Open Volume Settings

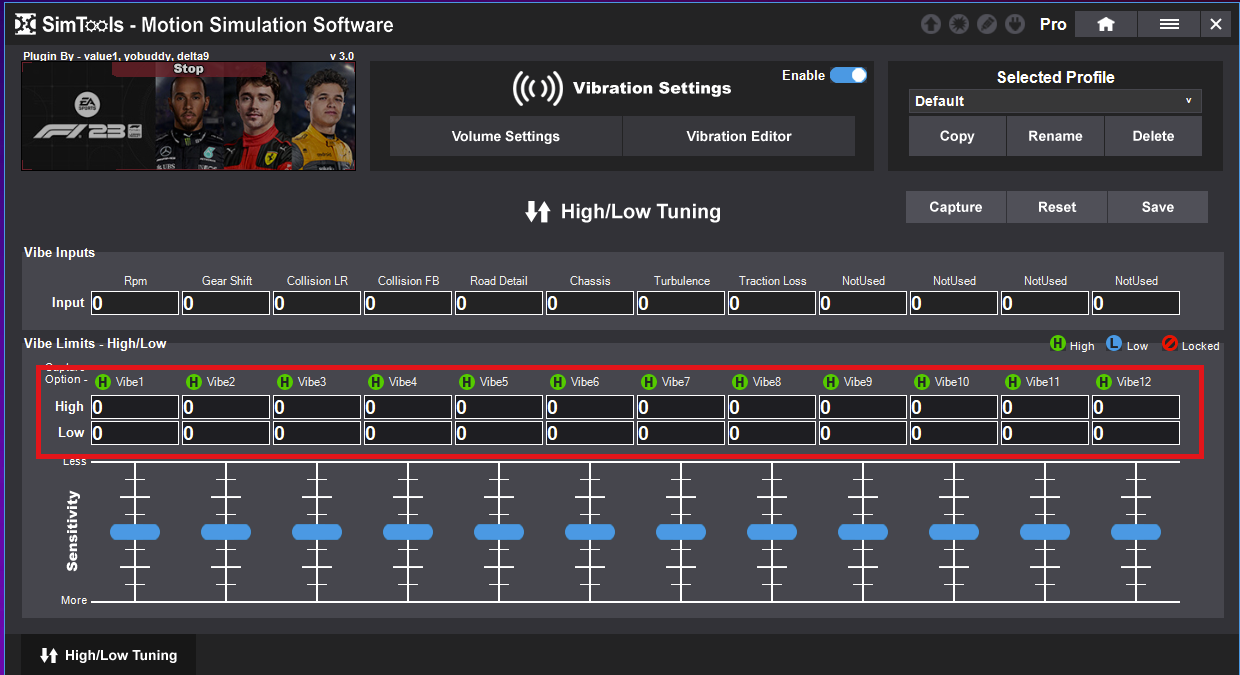506,136
